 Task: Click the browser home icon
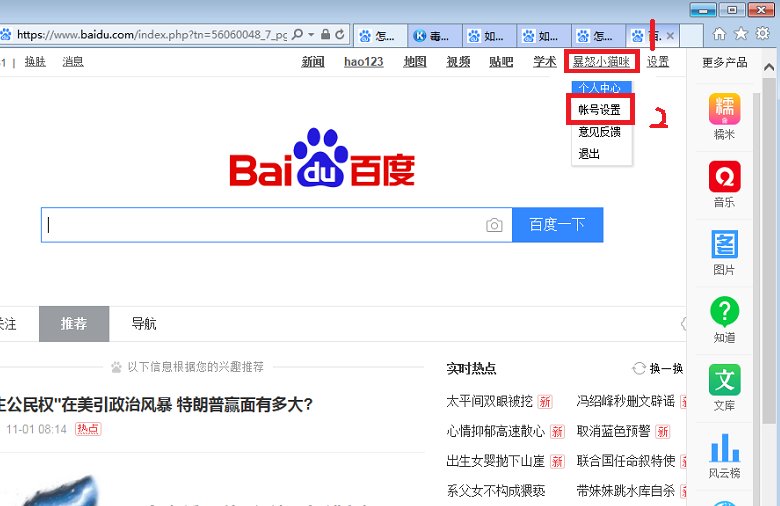pos(719,34)
